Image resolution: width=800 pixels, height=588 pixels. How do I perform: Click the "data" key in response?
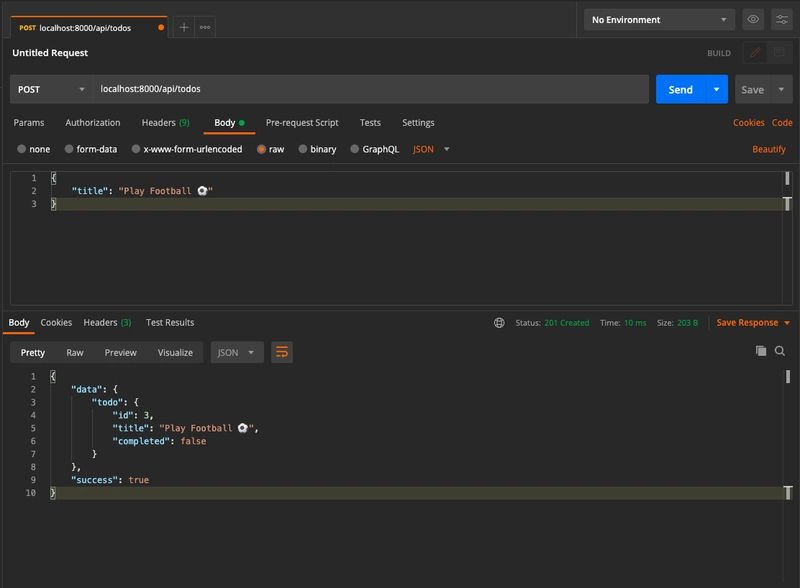tap(89, 389)
